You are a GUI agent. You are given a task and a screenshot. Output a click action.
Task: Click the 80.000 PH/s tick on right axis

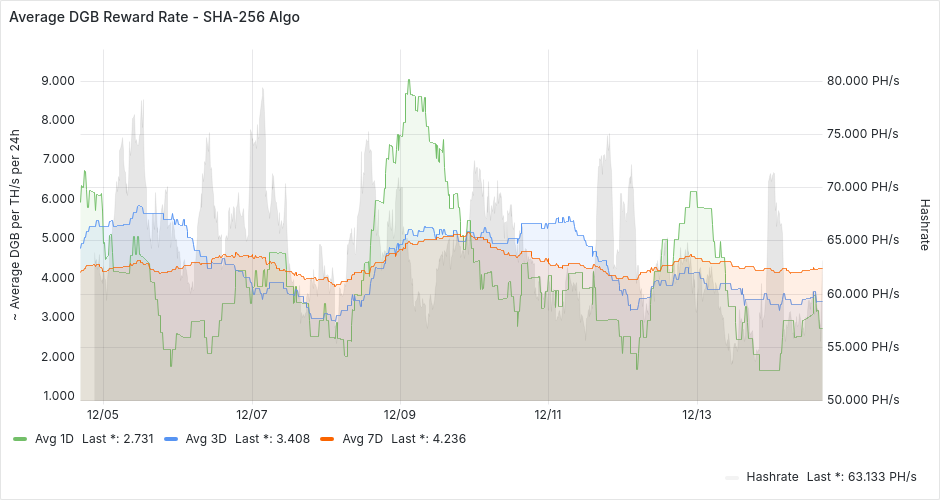pos(863,81)
